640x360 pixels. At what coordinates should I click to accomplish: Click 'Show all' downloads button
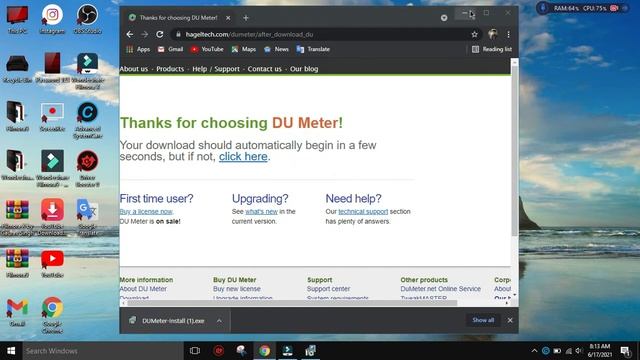click(483, 320)
